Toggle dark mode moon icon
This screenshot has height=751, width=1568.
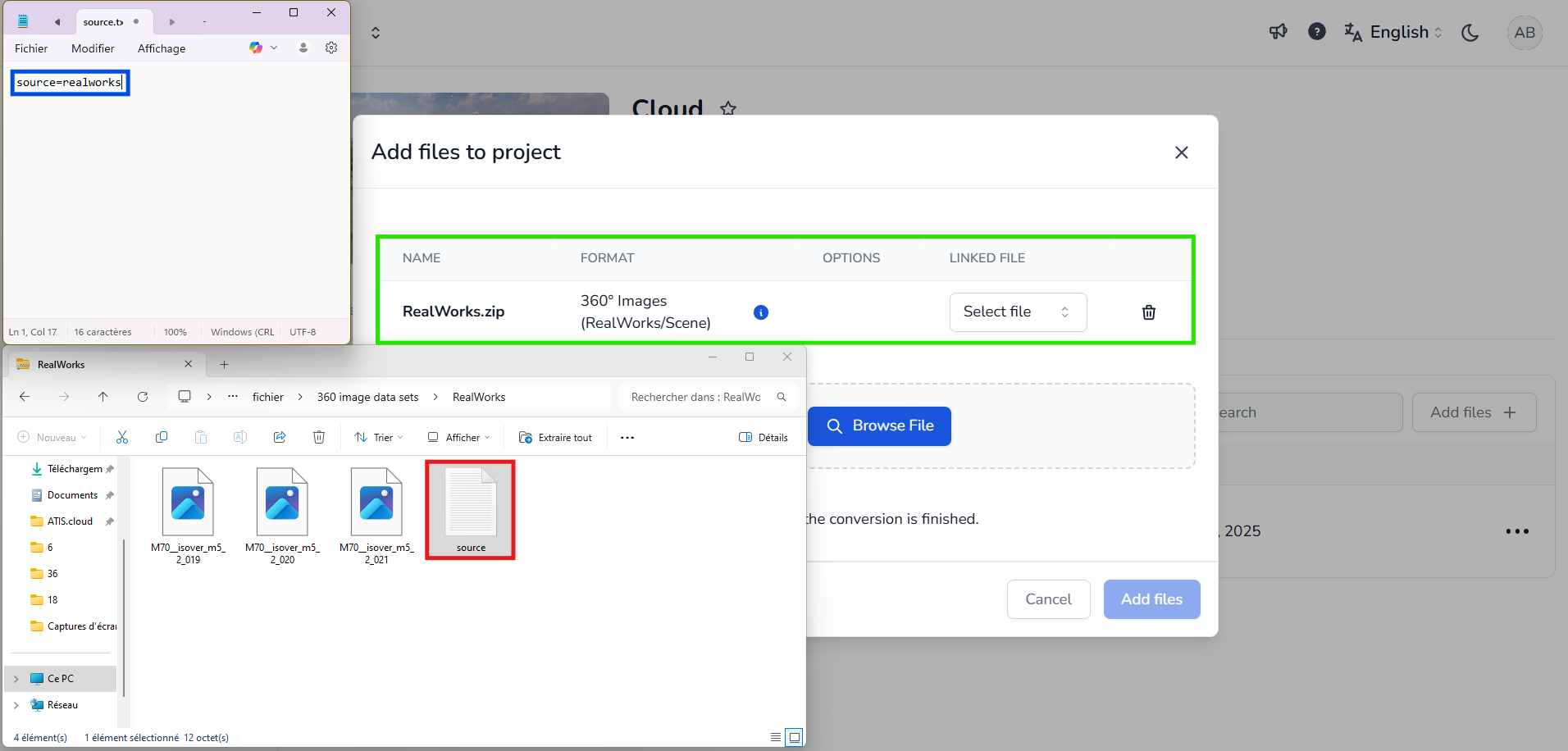(1470, 33)
